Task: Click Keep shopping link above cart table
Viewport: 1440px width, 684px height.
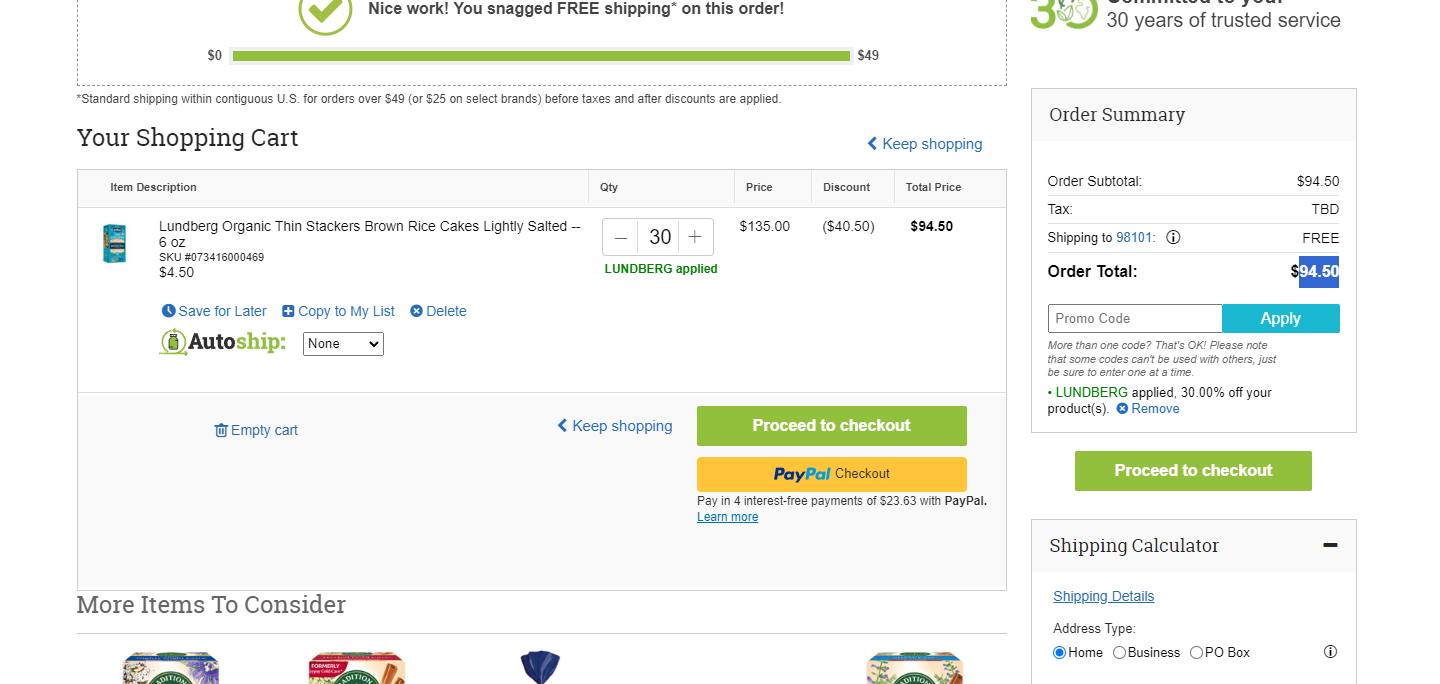Action: [924, 144]
